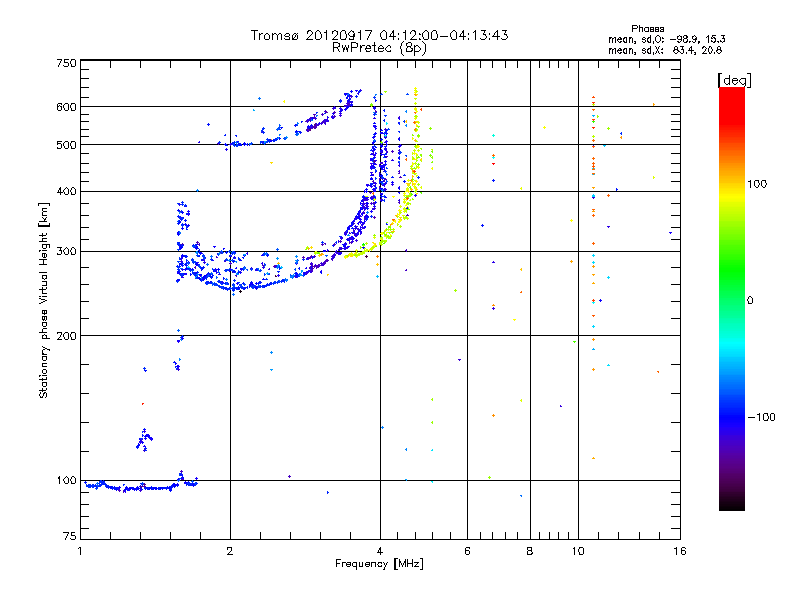The width and height of the screenshot is (800, 600).
Task: Click the plot title 'Tromsø 20120917 04:12:00-04:13:43'
Action: (x=379, y=35)
